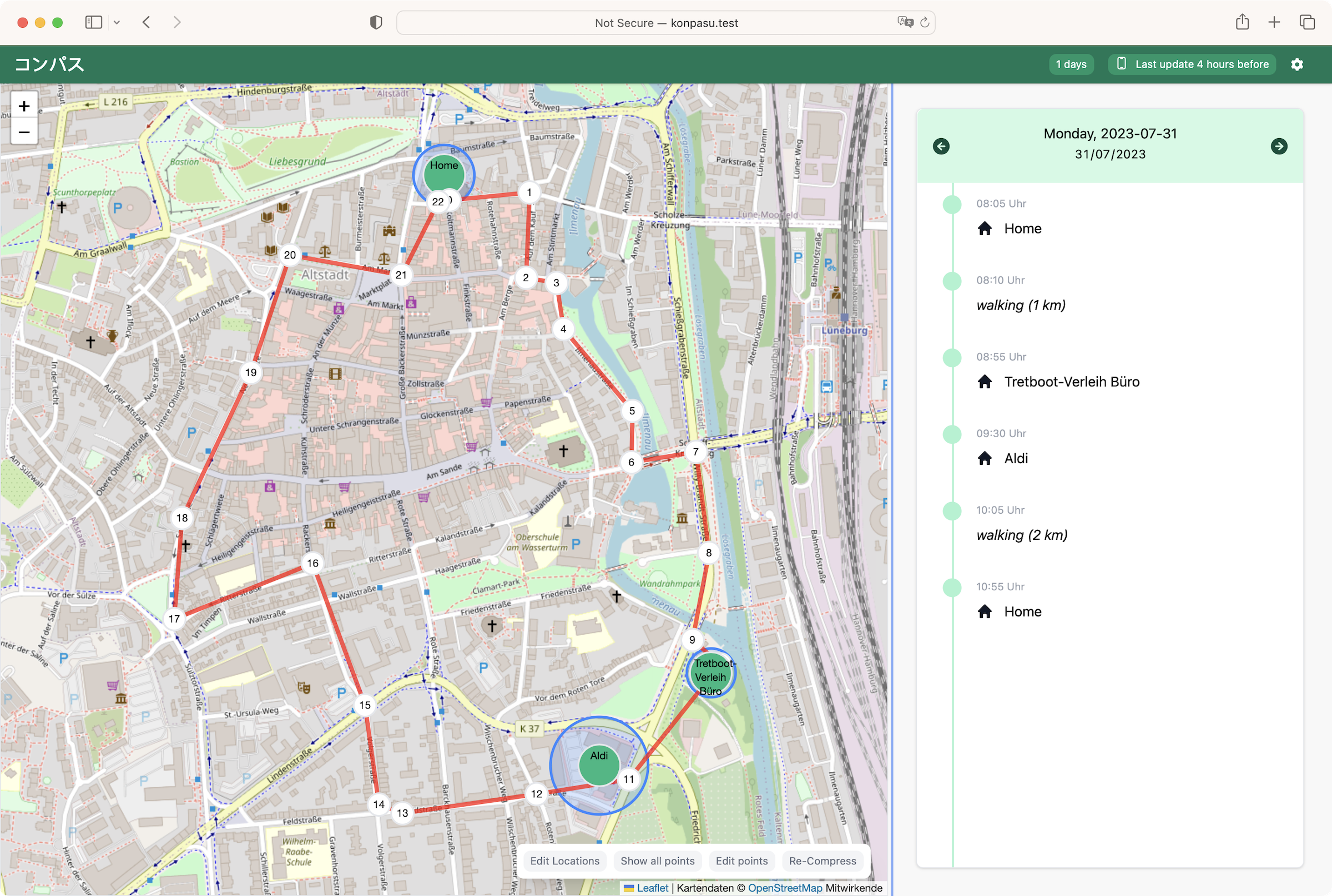Click the Edit Locations button

tap(564, 860)
